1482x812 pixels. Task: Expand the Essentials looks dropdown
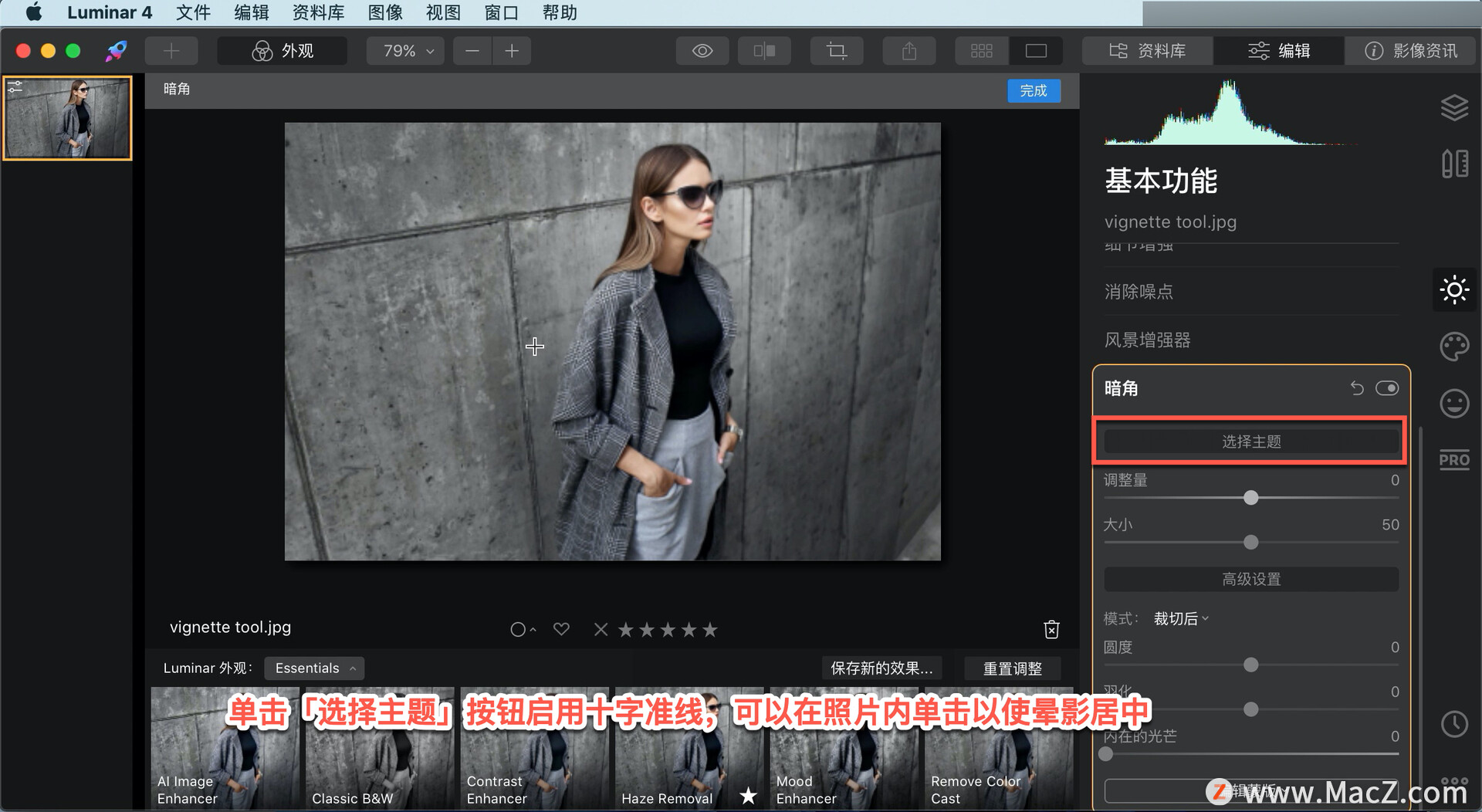(314, 668)
